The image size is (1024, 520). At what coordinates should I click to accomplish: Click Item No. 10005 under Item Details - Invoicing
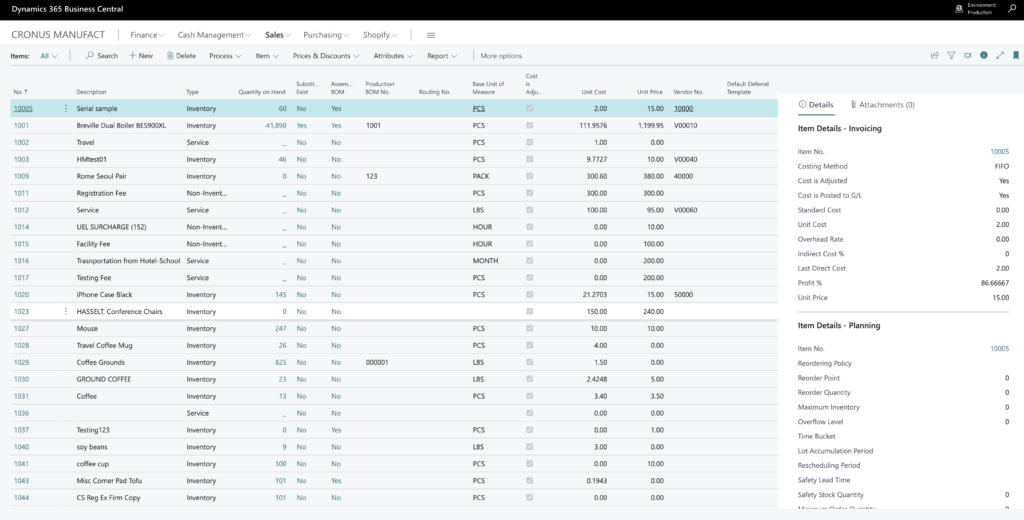click(999, 152)
